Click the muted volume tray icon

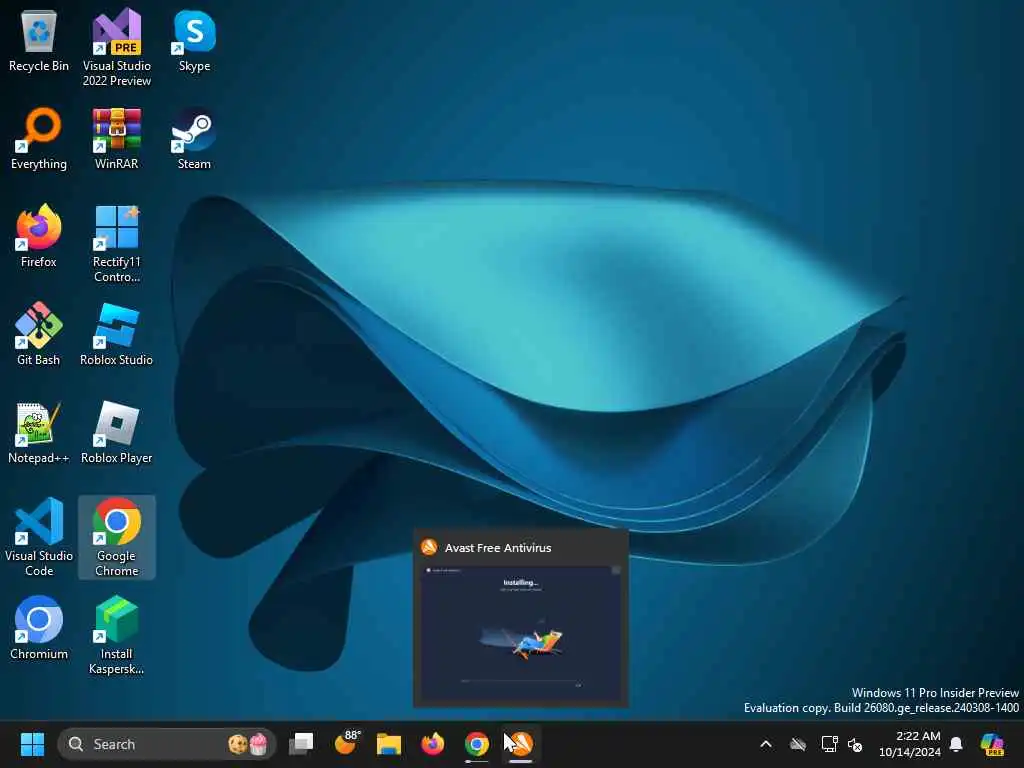855,744
